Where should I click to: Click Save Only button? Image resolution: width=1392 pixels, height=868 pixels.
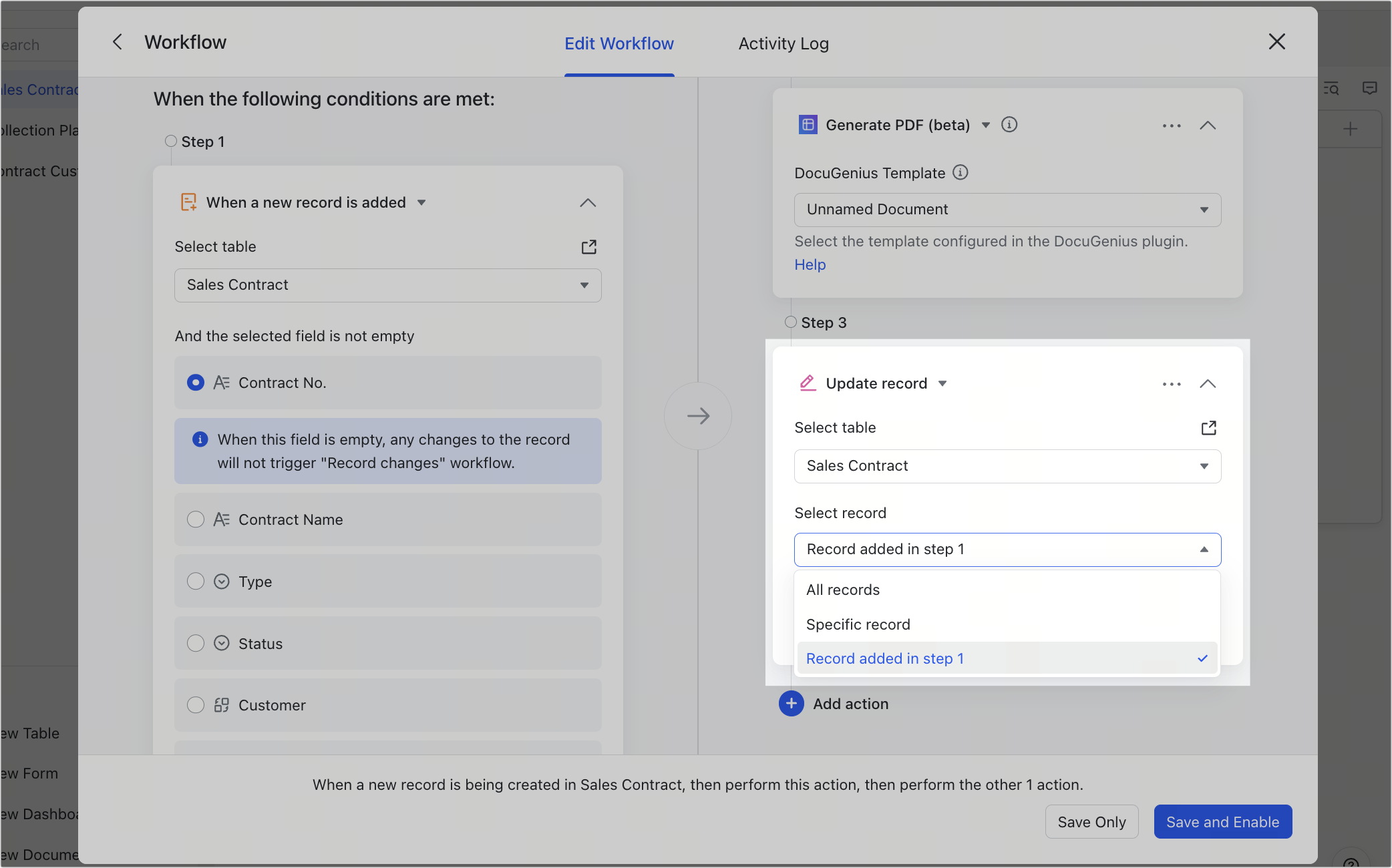click(x=1091, y=822)
